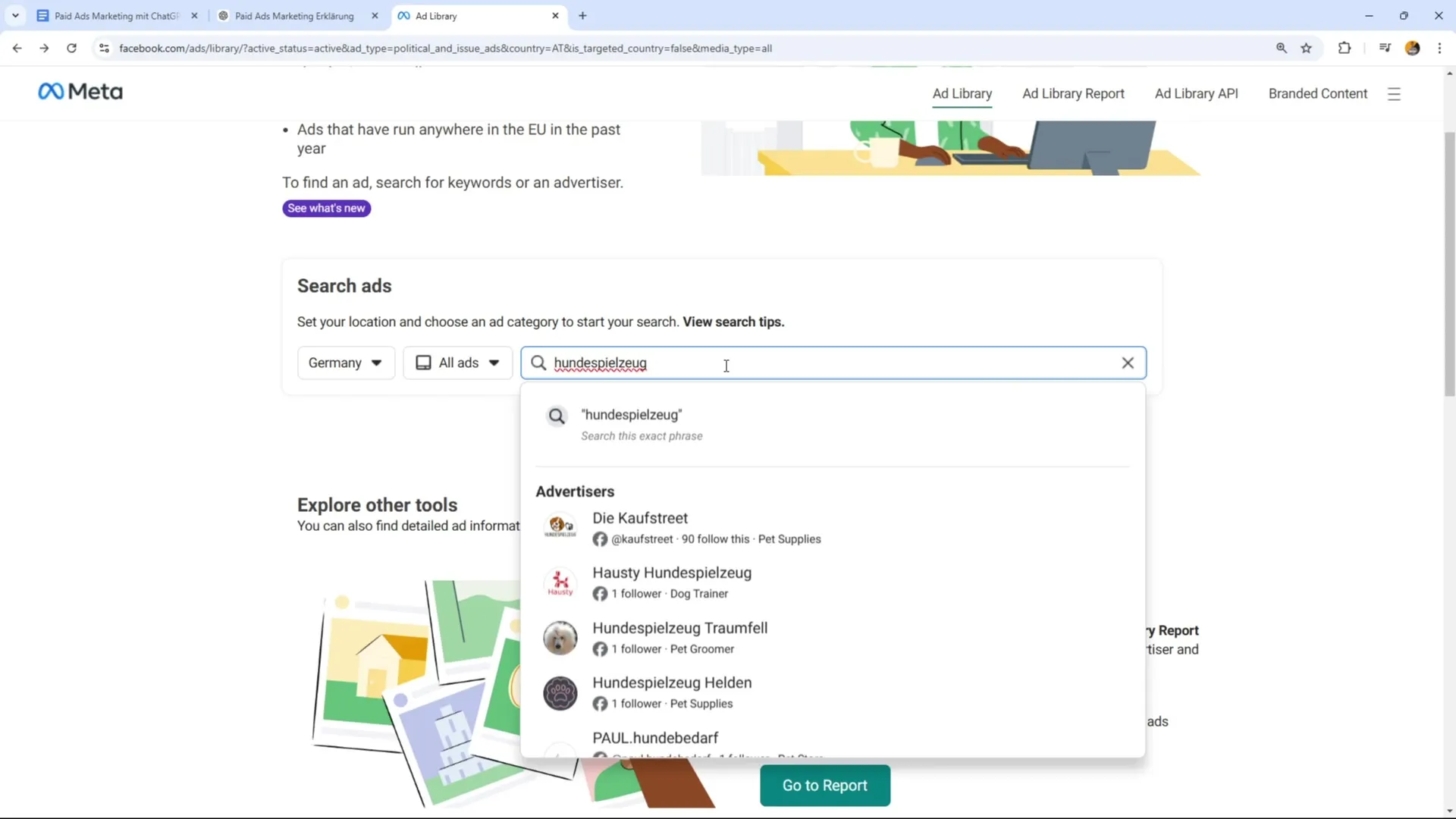Select advertiser Die Kaufstreet
The width and height of the screenshot is (1456, 819).
tap(833, 528)
